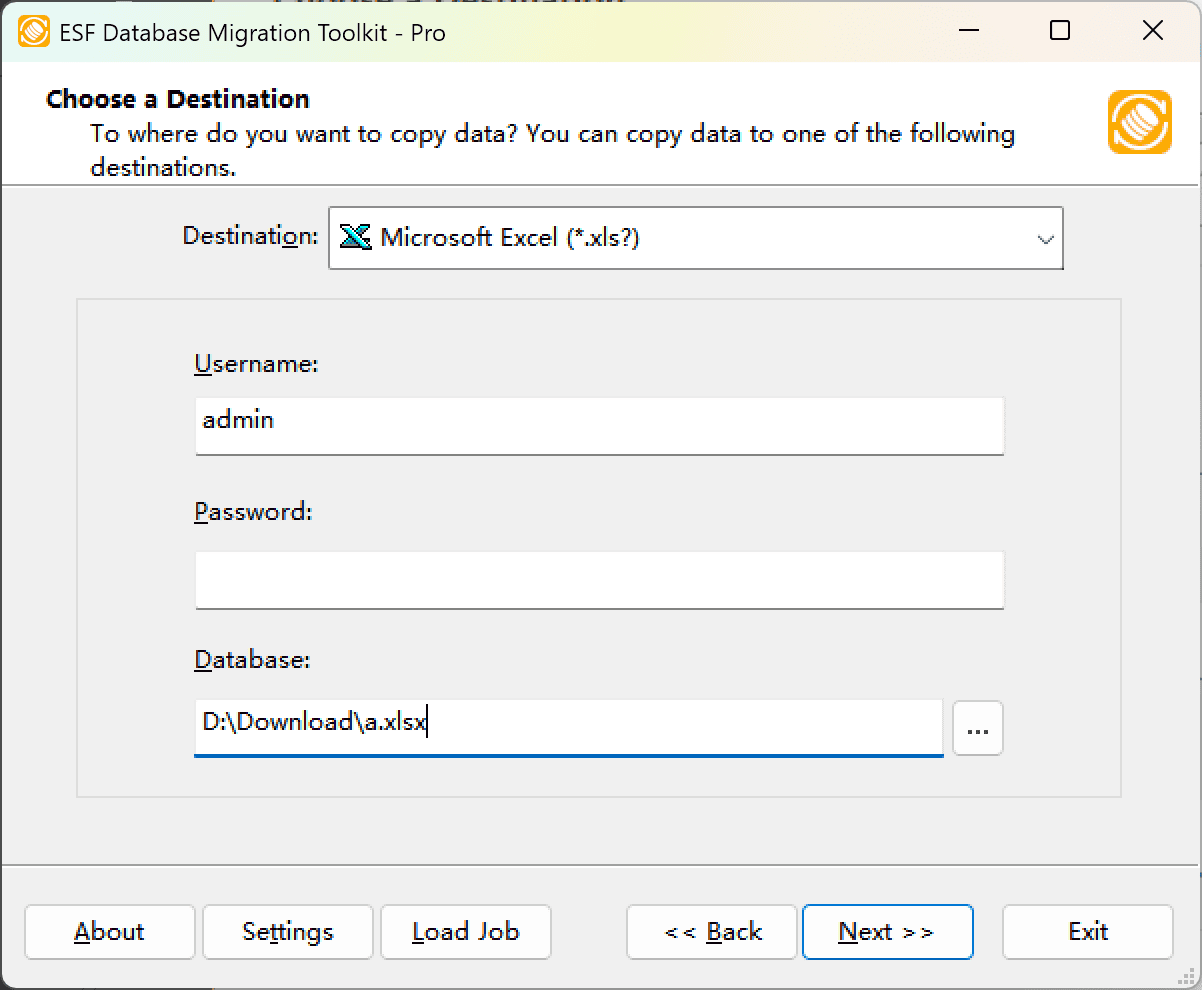This screenshot has width=1202, height=990.
Task: Click the Microsoft Excel icon in the Destination field
Action: tap(356, 238)
